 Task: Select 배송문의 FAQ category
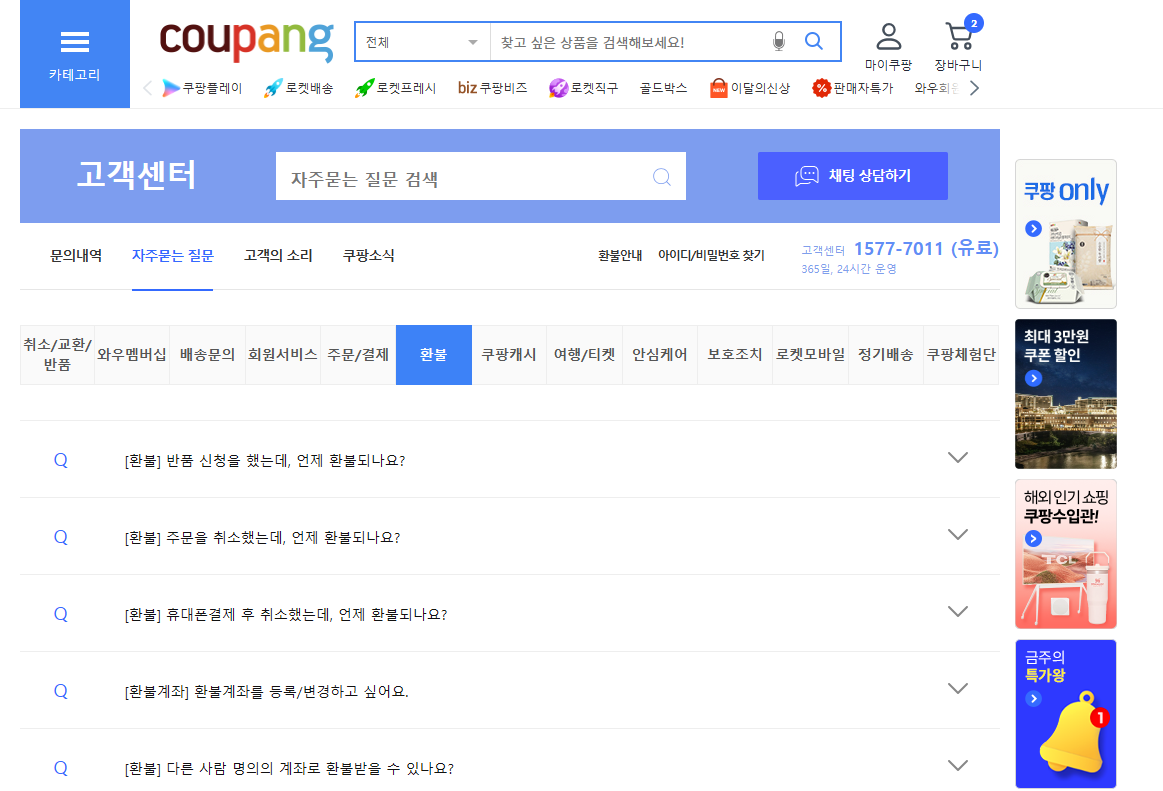[x=208, y=355]
